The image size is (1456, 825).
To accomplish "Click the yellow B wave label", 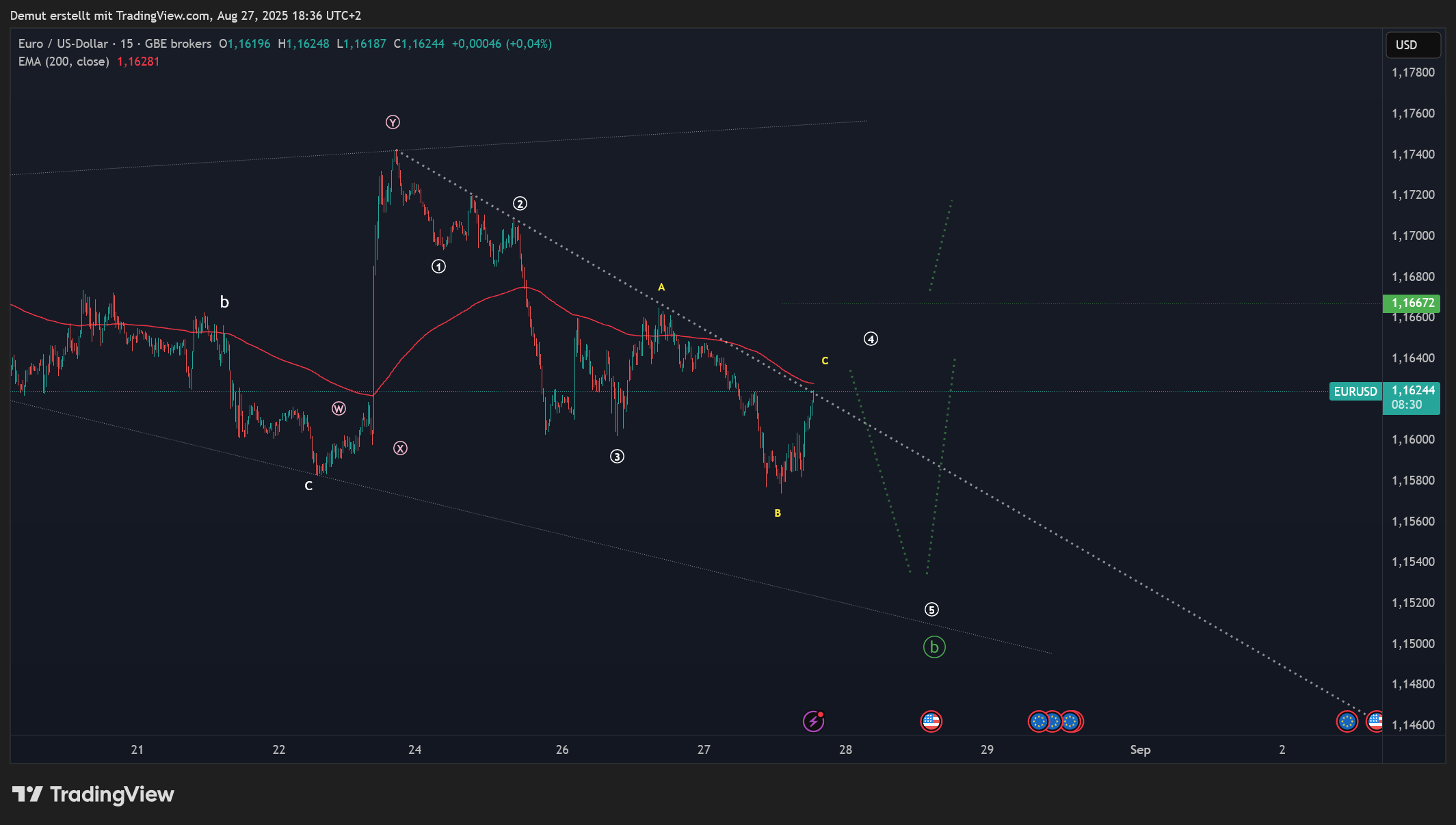I will coord(778,513).
